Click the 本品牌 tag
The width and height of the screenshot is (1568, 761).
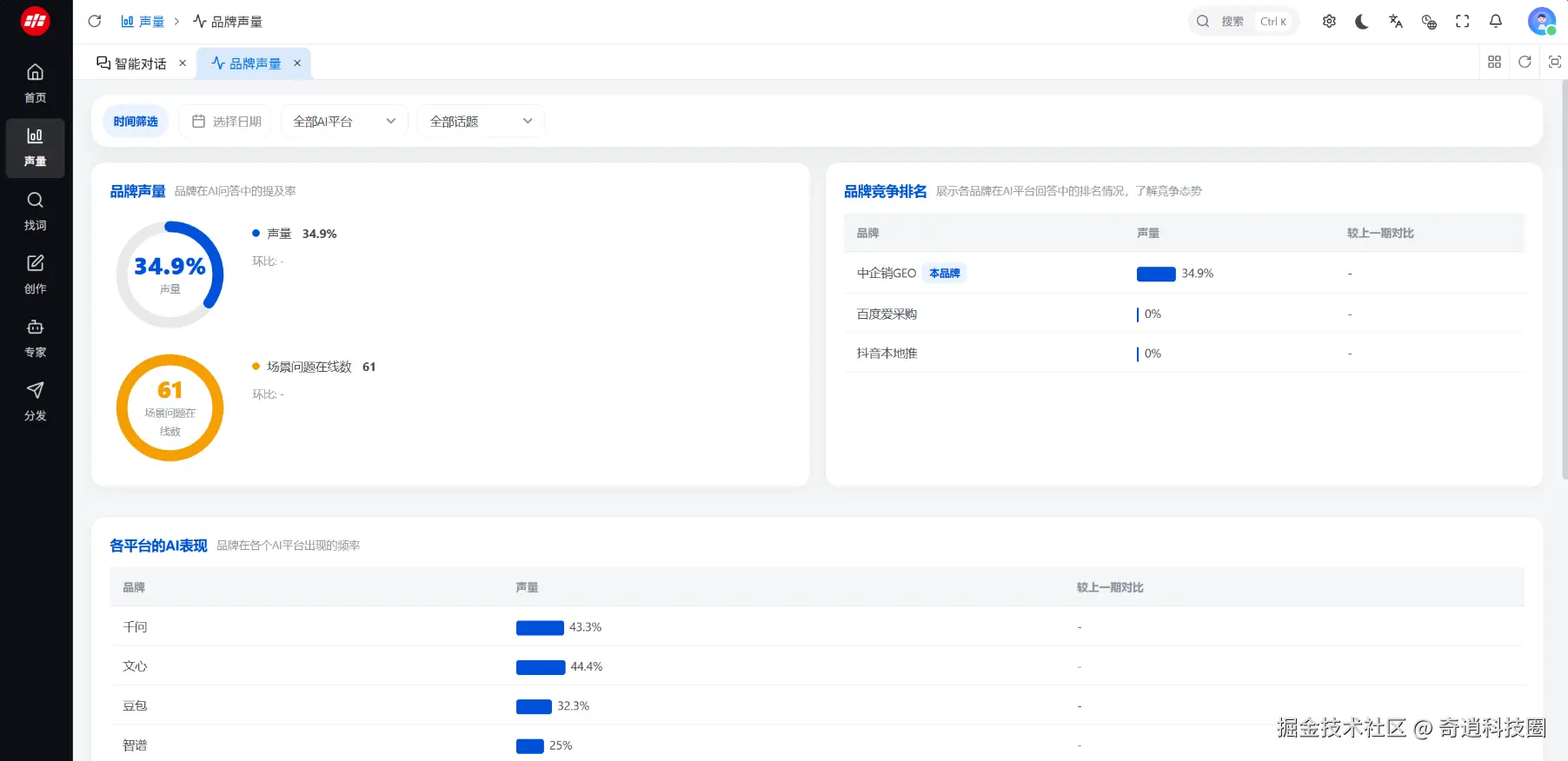[x=944, y=274]
